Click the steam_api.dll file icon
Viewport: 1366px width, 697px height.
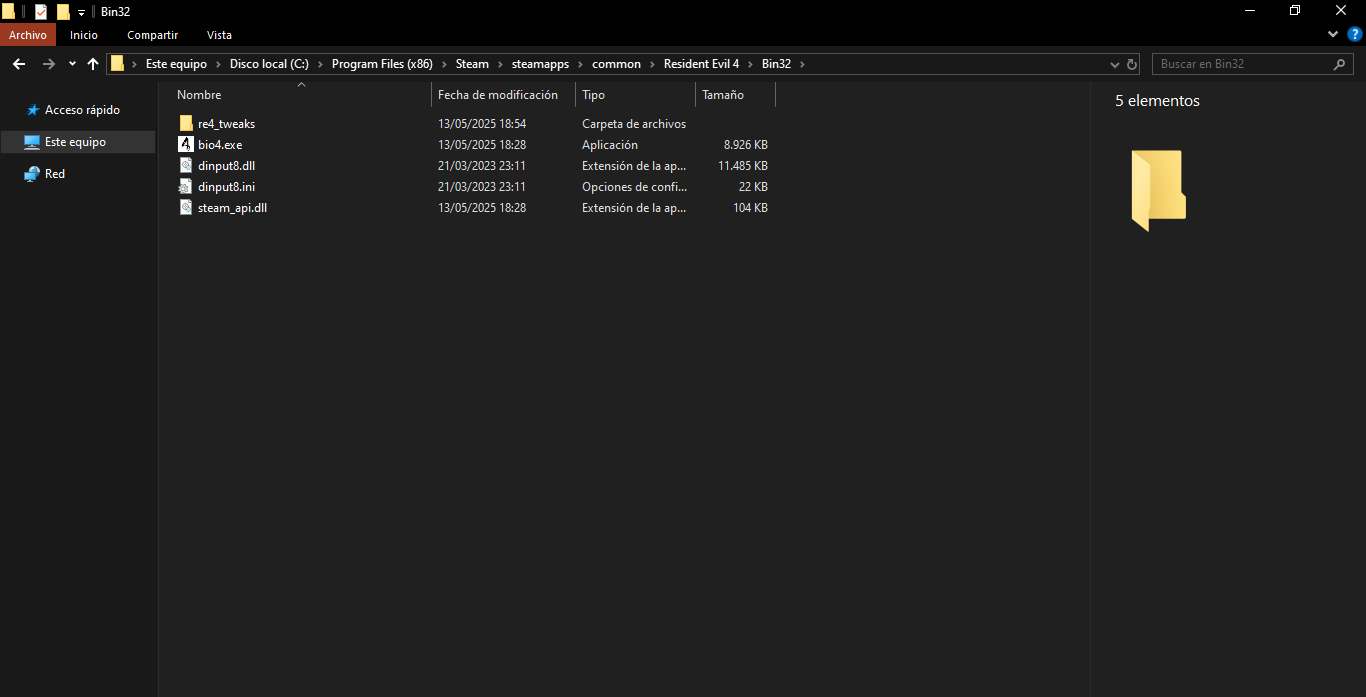click(x=186, y=207)
